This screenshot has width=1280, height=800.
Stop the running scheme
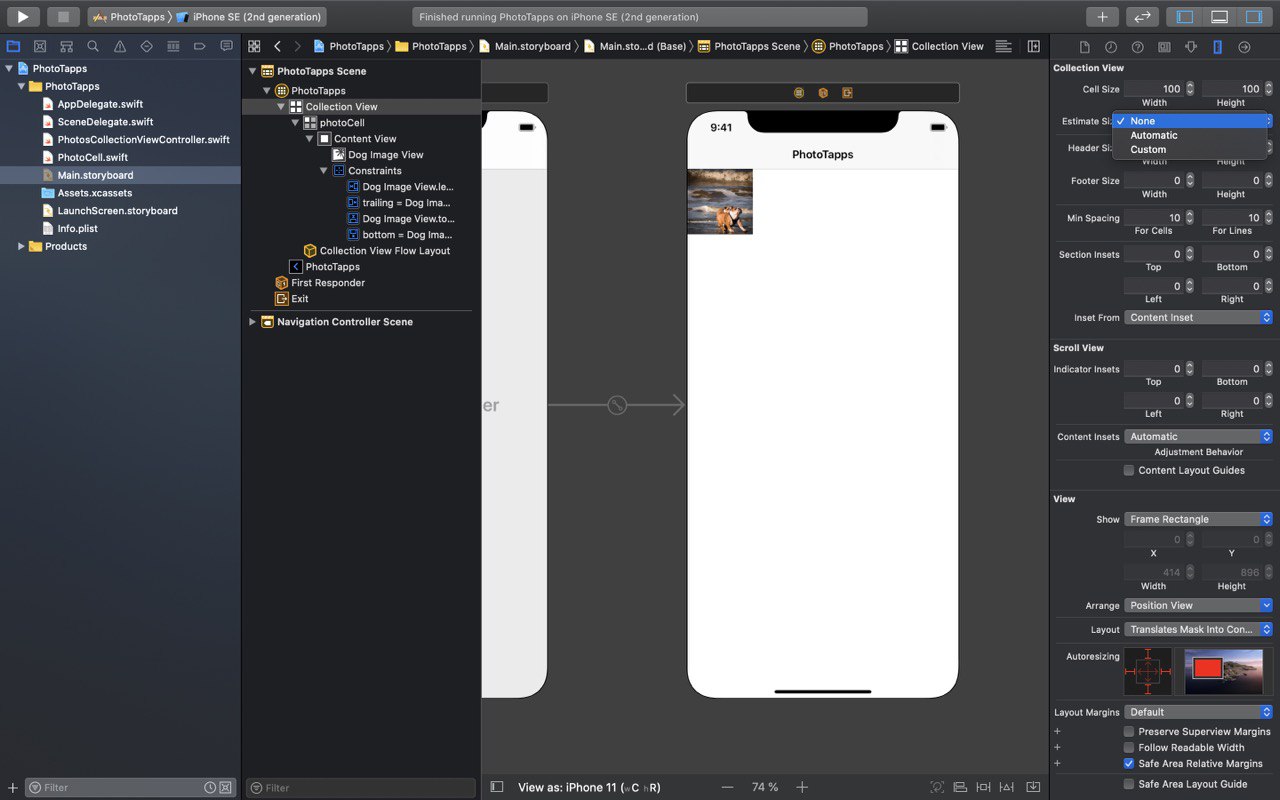click(x=63, y=17)
